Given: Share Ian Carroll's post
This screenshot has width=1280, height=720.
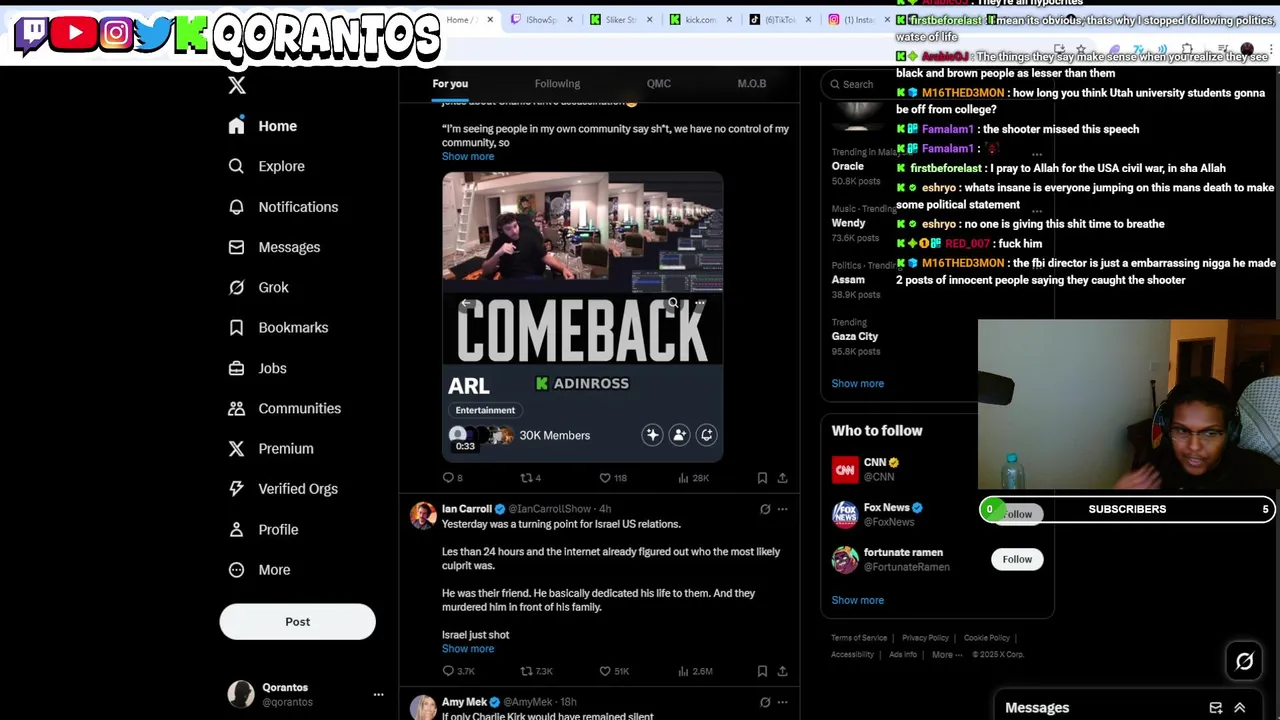Looking at the screenshot, I should pos(782,671).
